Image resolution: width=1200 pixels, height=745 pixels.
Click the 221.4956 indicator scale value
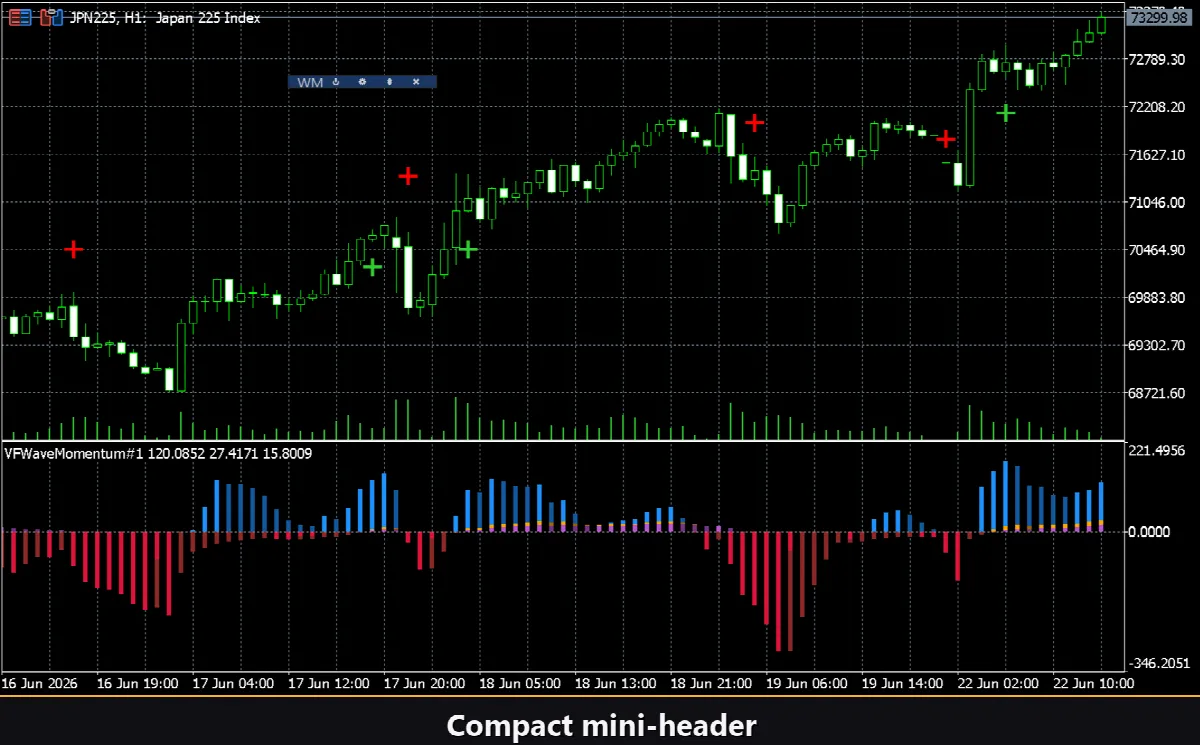pos(1157,451)
